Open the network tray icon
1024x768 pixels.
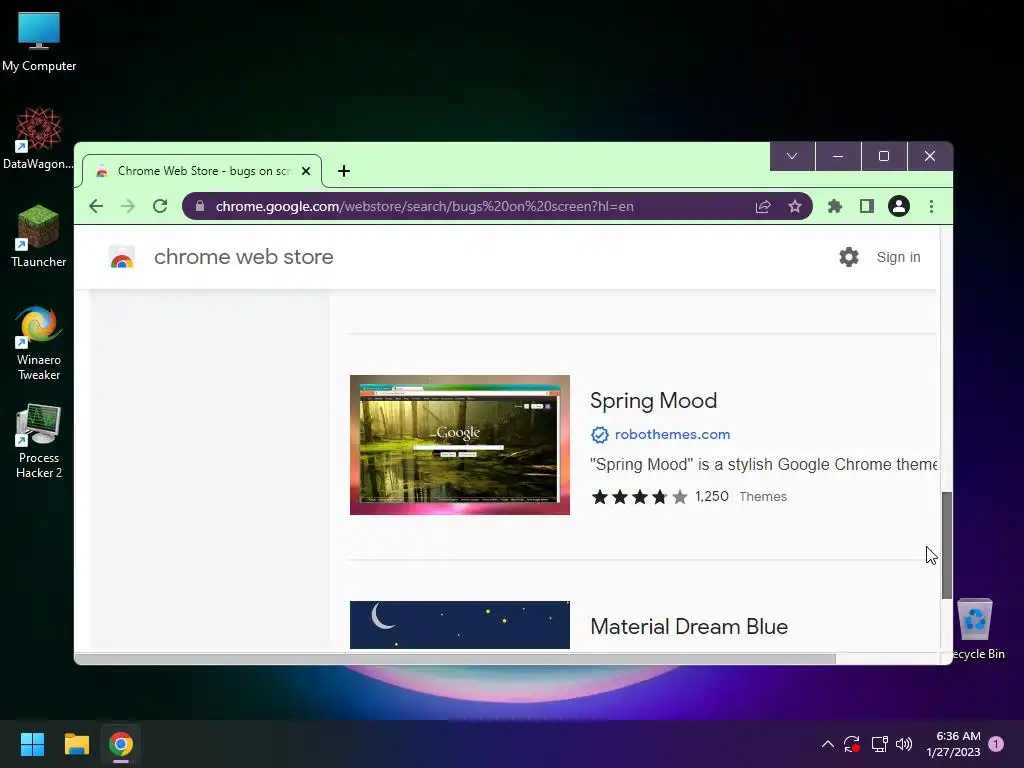879,744
